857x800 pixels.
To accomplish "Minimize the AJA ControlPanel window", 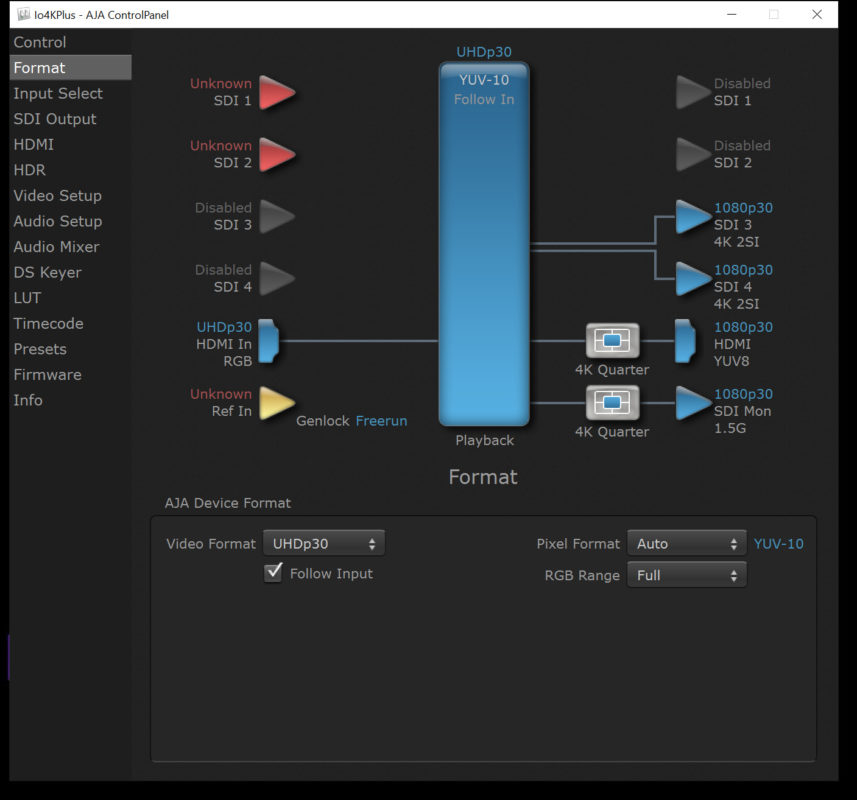I will click(x=731, y=14).
